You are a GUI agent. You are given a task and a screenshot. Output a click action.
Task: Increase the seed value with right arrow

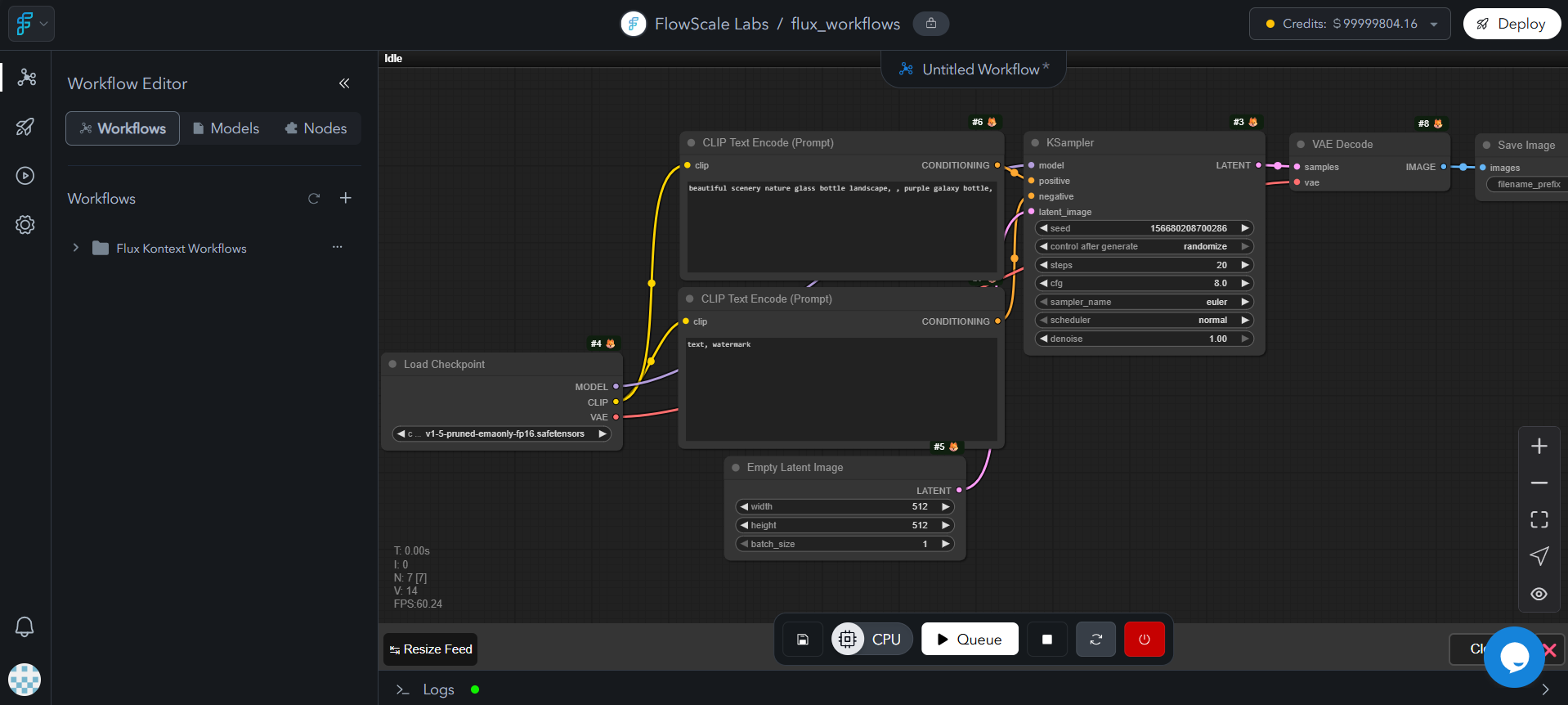(x=1244, y=228)
